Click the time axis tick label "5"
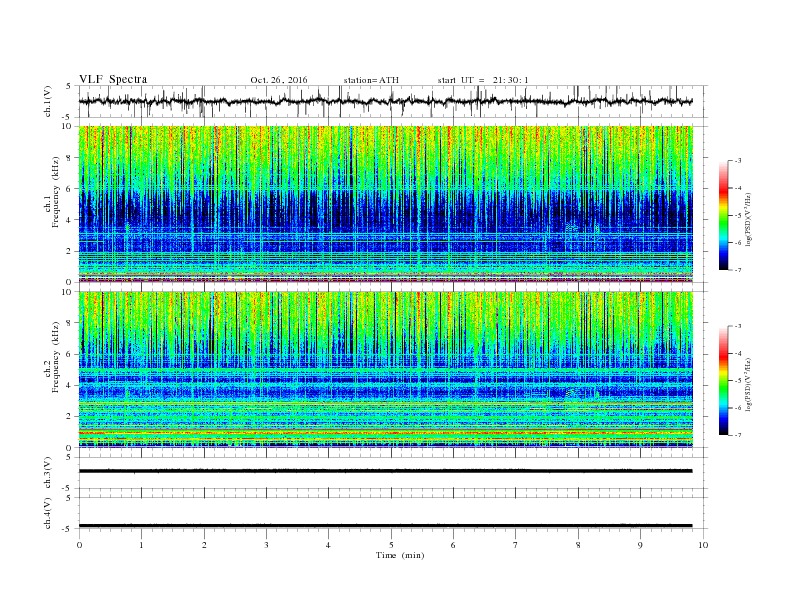The image size is (792, 612). pyautogui.click(x=391, y=545)
